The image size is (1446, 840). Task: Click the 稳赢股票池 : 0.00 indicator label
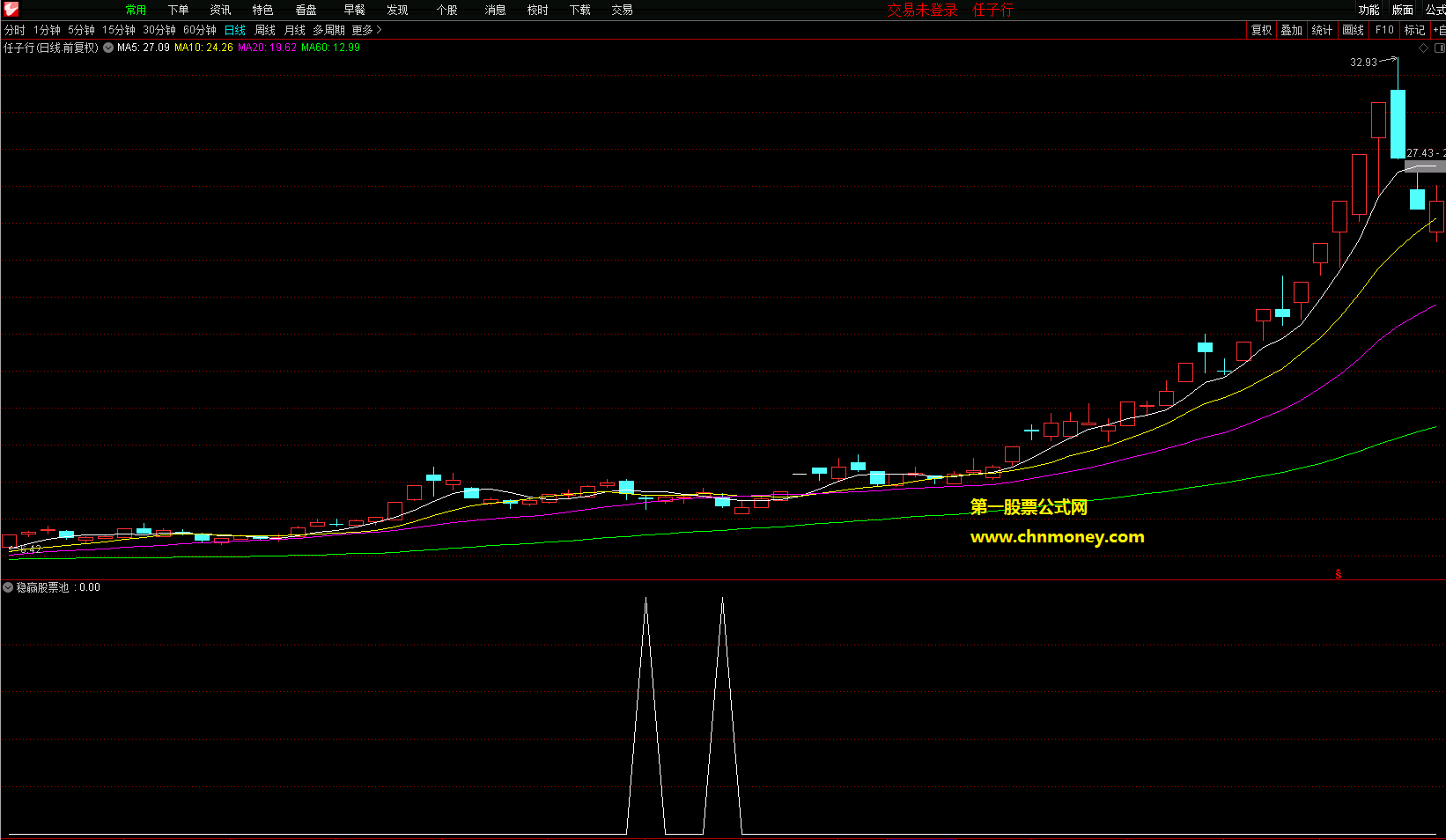(58, 587)
